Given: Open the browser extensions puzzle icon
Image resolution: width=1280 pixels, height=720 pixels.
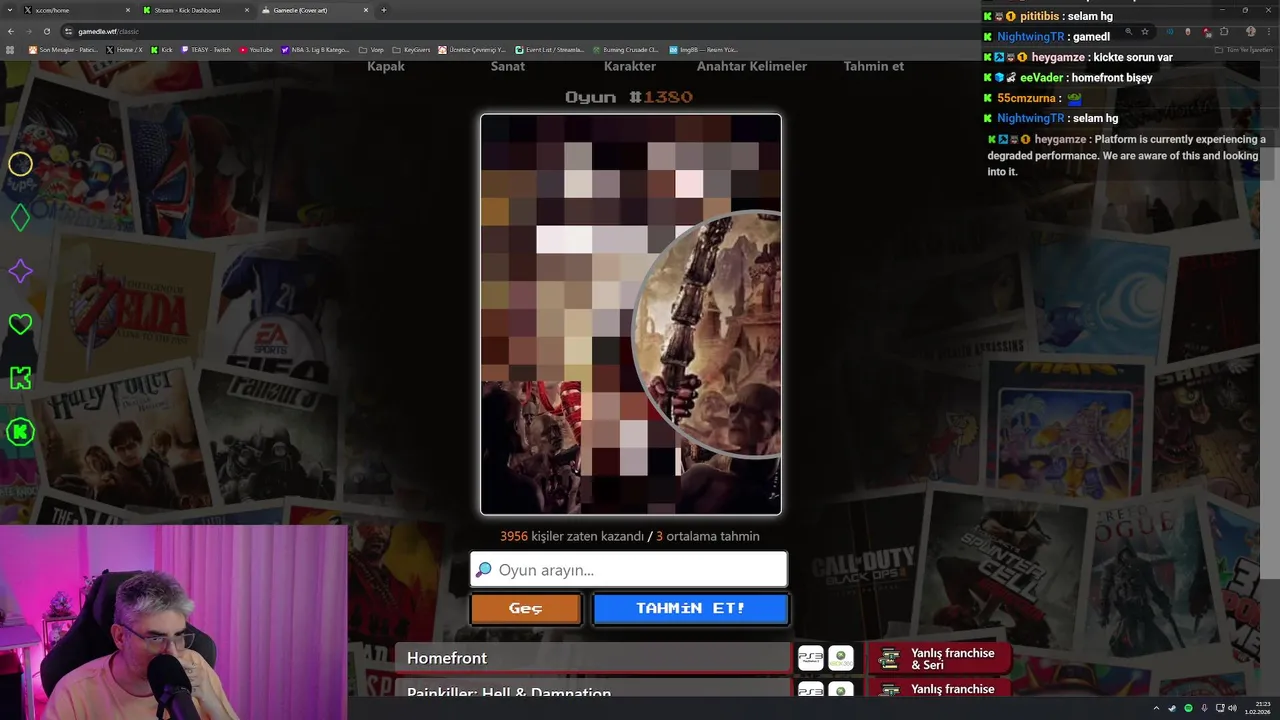Looking at the screenshot, I should [1224, 31].
